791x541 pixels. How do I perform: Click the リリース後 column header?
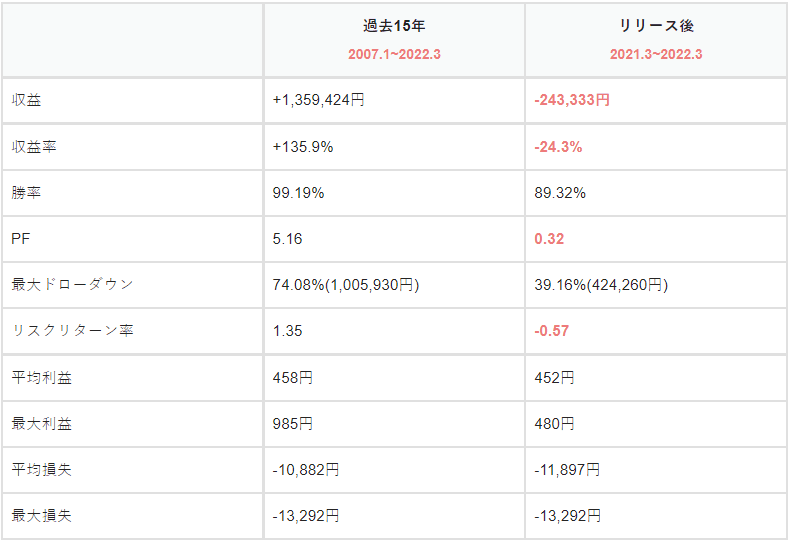[x=656, y=27]
